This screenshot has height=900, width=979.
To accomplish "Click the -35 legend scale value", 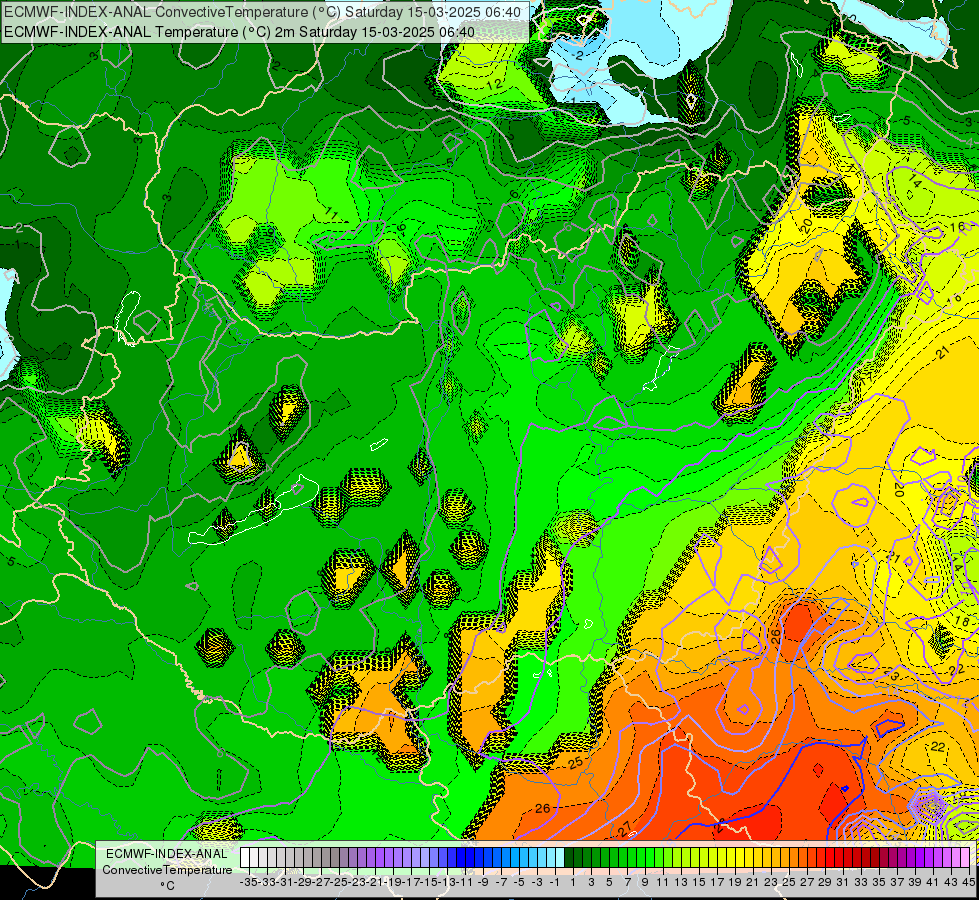I will (x=249, y=882).
